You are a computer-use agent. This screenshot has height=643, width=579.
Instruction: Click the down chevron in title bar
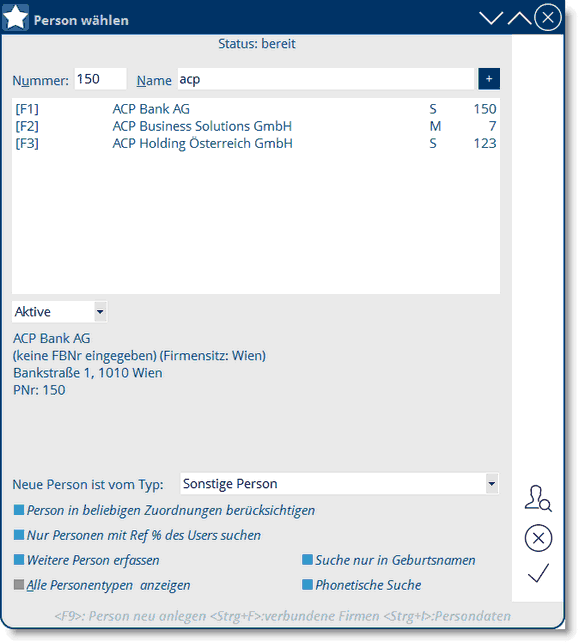491,18
